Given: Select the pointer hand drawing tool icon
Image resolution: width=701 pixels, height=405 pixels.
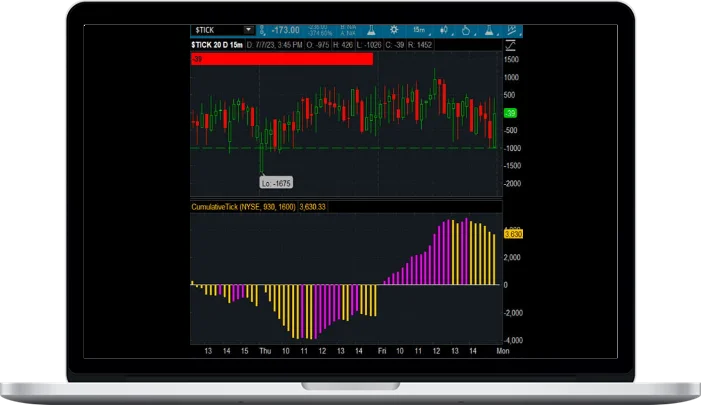Looking at the screenshot, I should (x=468, y=31).
